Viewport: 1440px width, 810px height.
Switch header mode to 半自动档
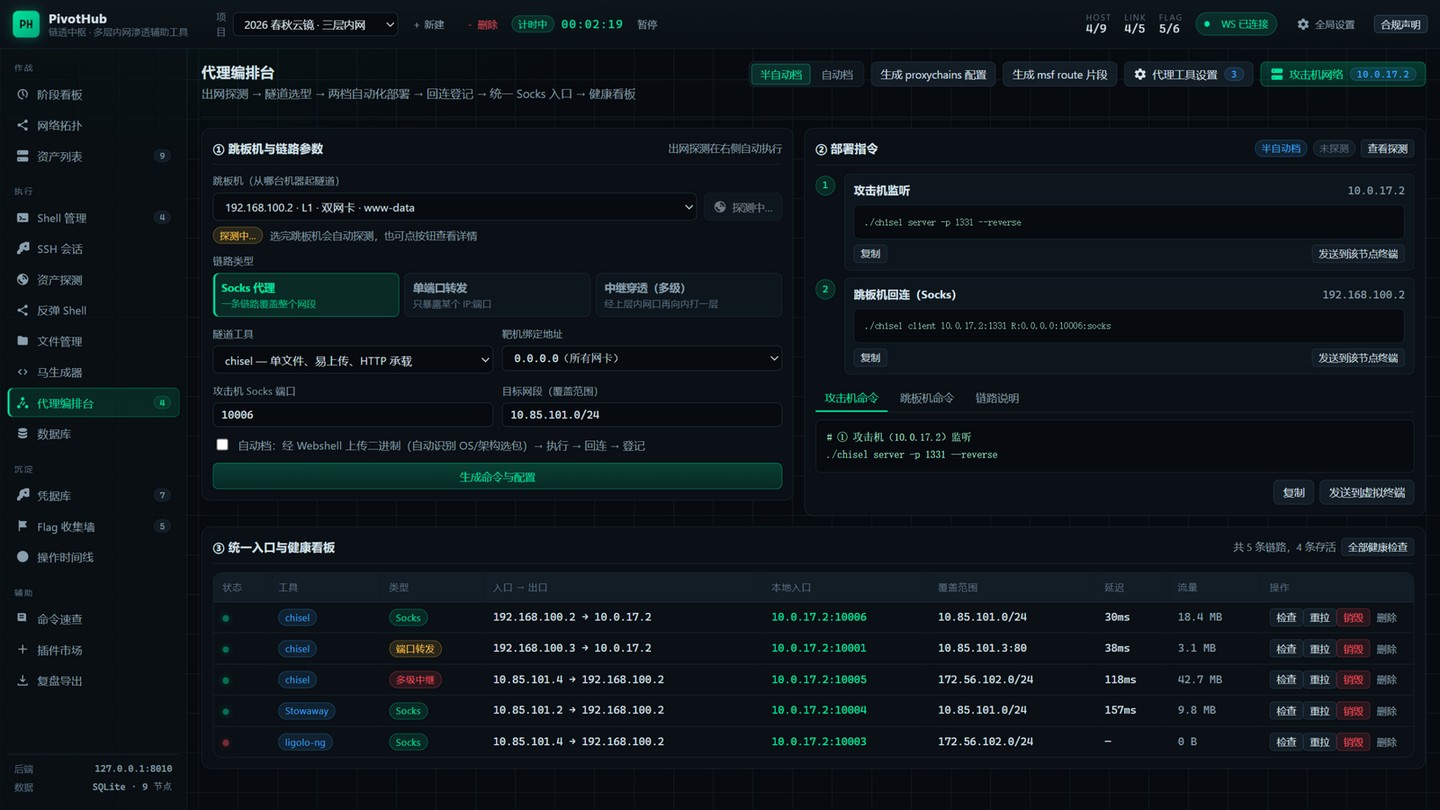781,74
